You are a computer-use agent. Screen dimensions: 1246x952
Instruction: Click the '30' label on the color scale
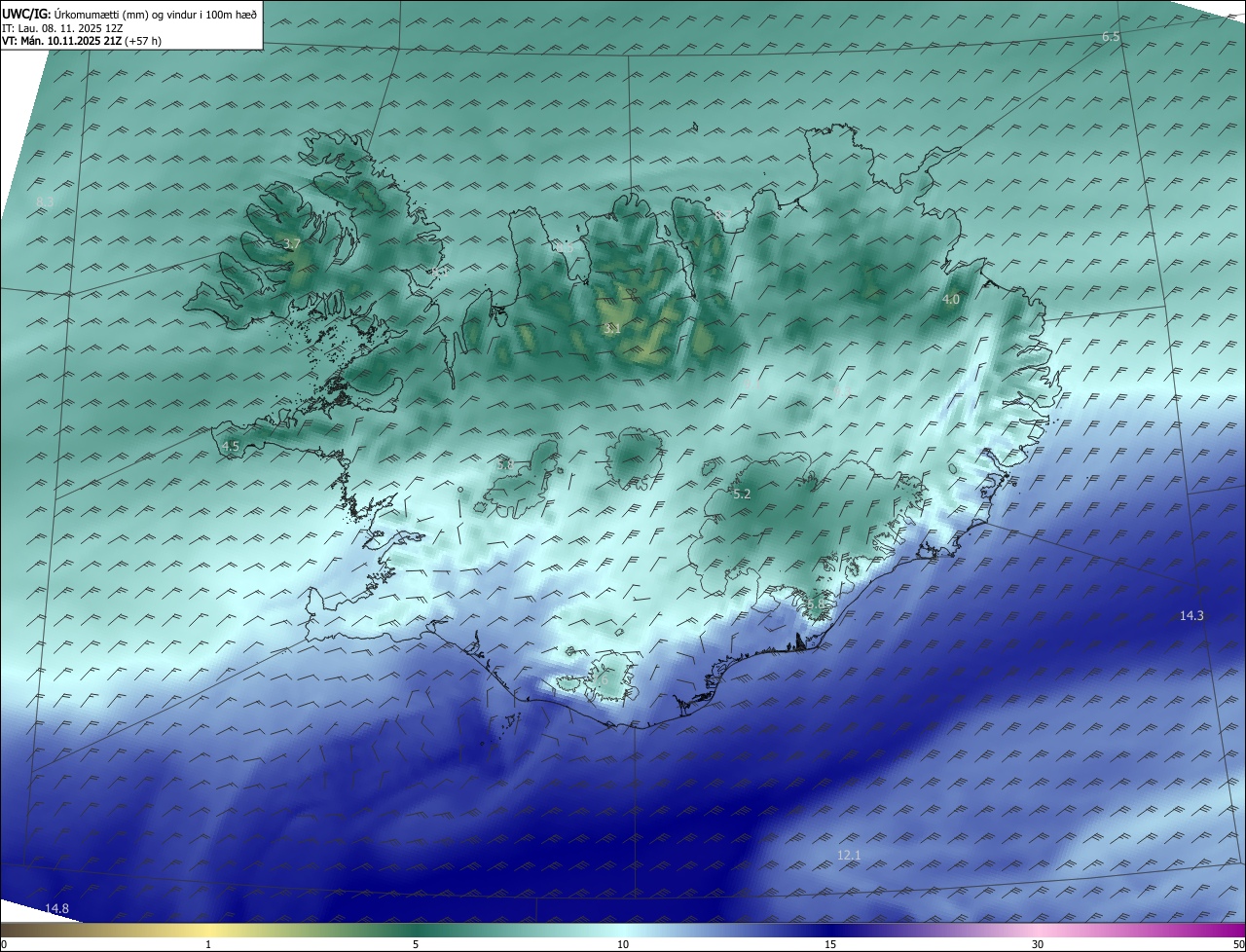(1038, 944)
